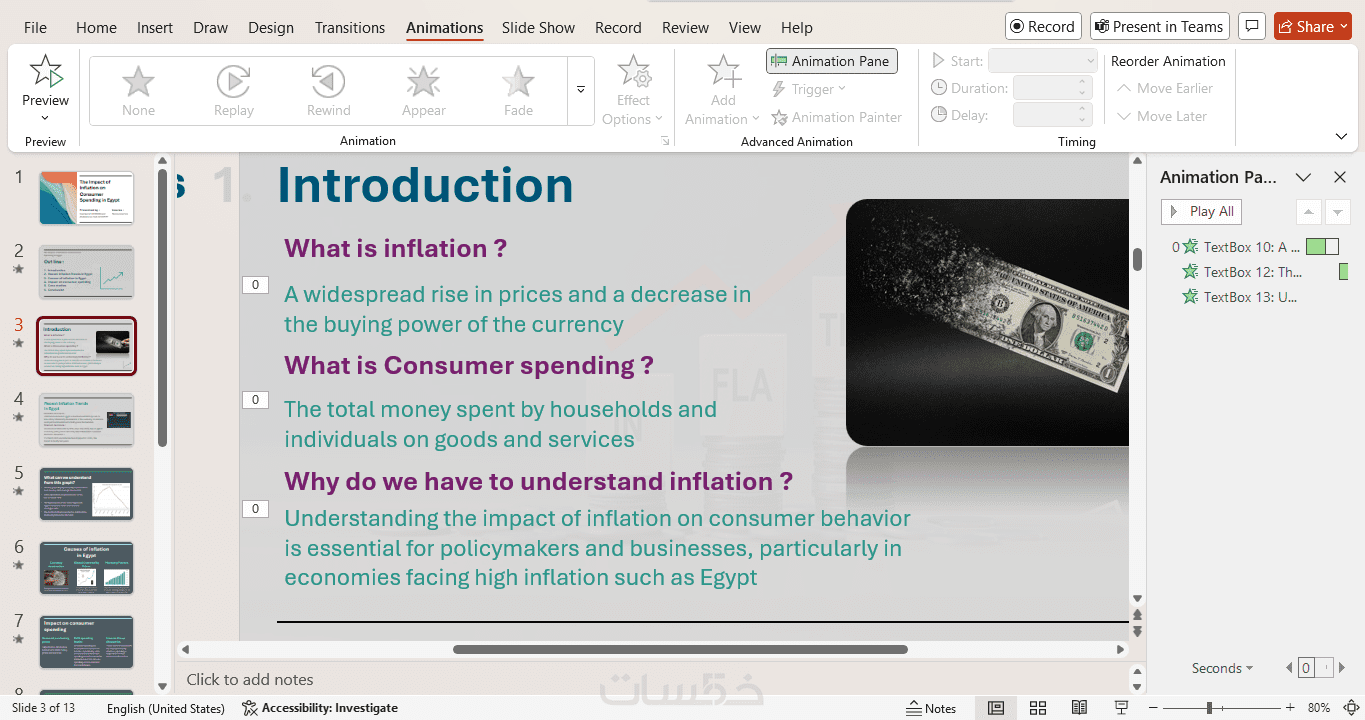Screen dimensions: 1365x720
Task: Switch to Slide Sorter view icon
Action: click(1038, 708)
